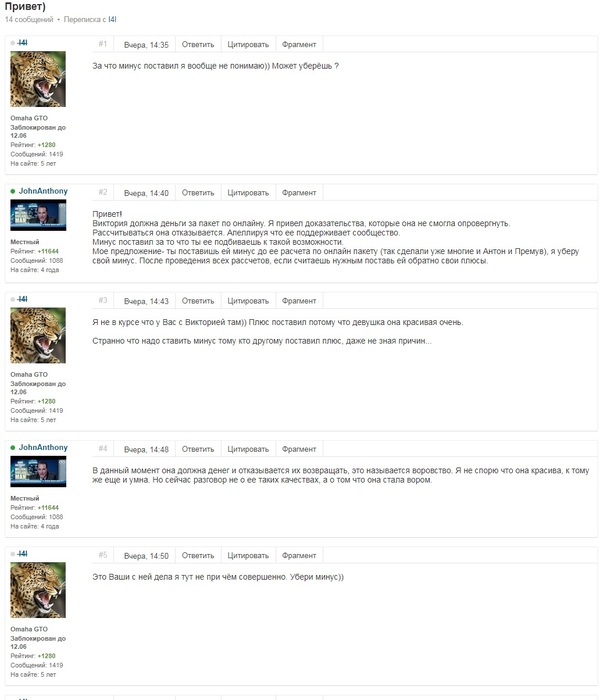600x700 pixels.
Task: Click Цитировать on message #1
Action: pyautogui.click(x=248, y=45)
